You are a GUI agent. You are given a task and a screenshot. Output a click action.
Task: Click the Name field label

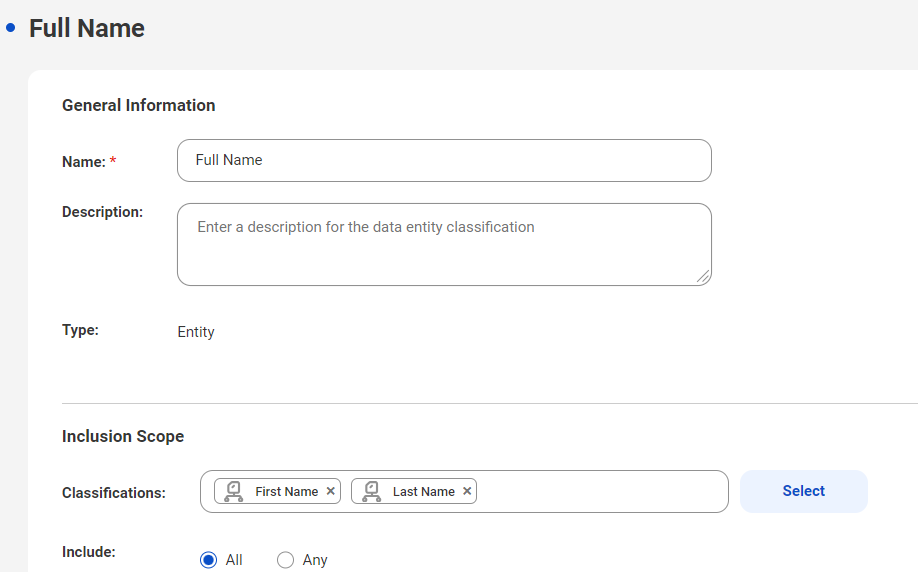click(84, 162)
